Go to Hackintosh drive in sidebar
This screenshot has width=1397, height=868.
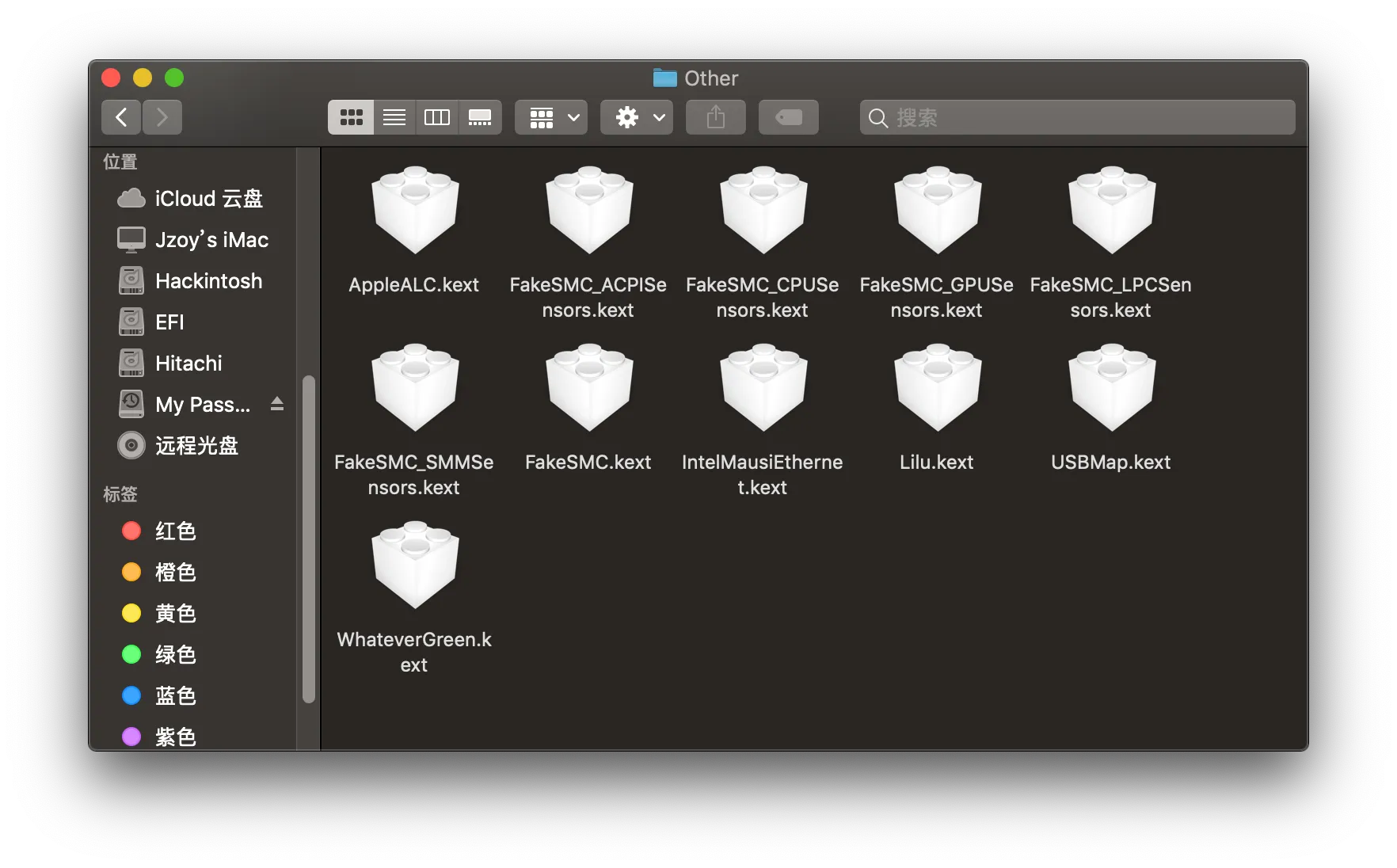pos(208,281)
